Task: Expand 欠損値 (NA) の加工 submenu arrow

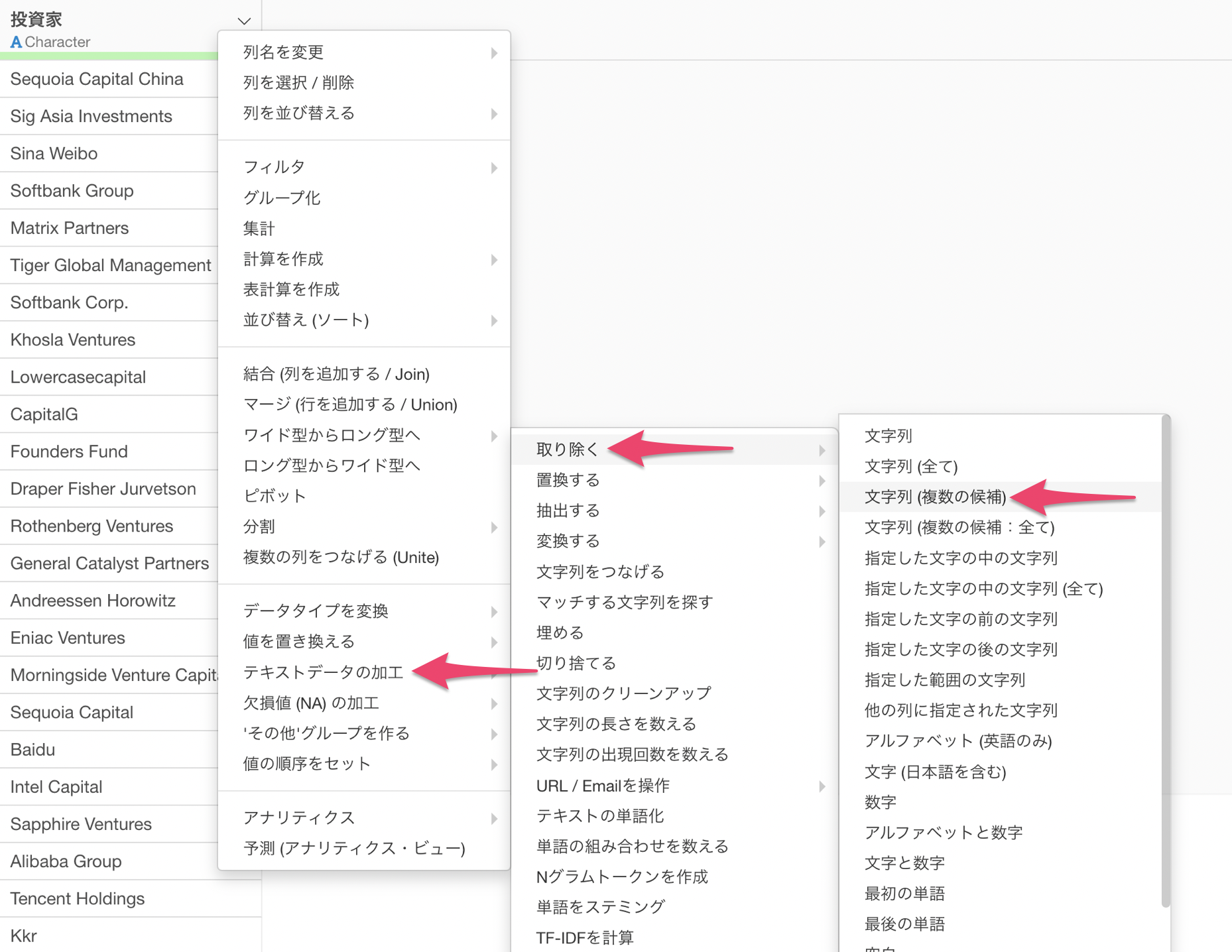Action: (x=494, y=703)
